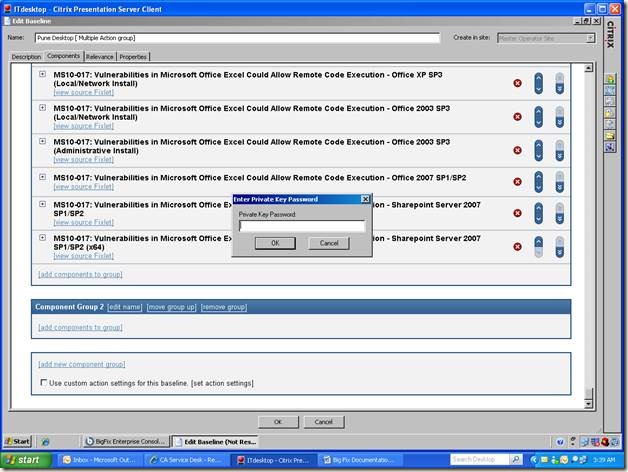This screenshot has height=472, width=628.
Task: Open view source Fixlet for Sharepoint (x64)
Action: [84, 256]
